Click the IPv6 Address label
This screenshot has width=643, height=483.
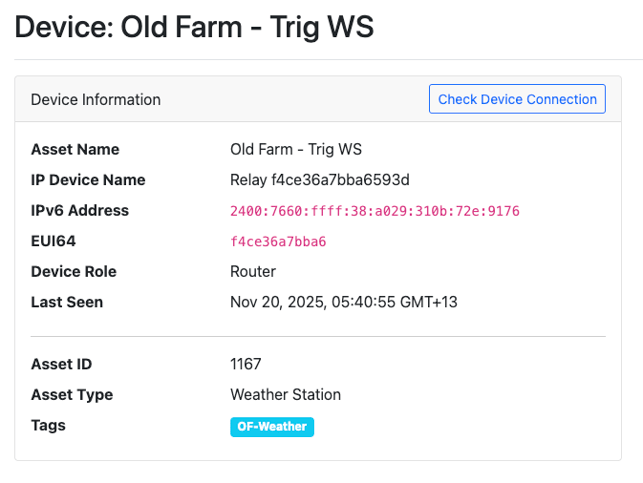point(80,211)
